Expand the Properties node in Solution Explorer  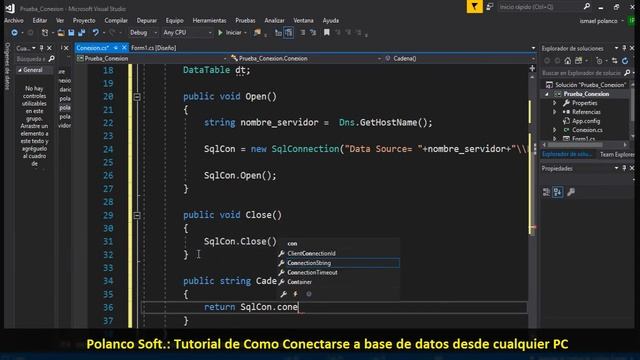click(554, 103)
